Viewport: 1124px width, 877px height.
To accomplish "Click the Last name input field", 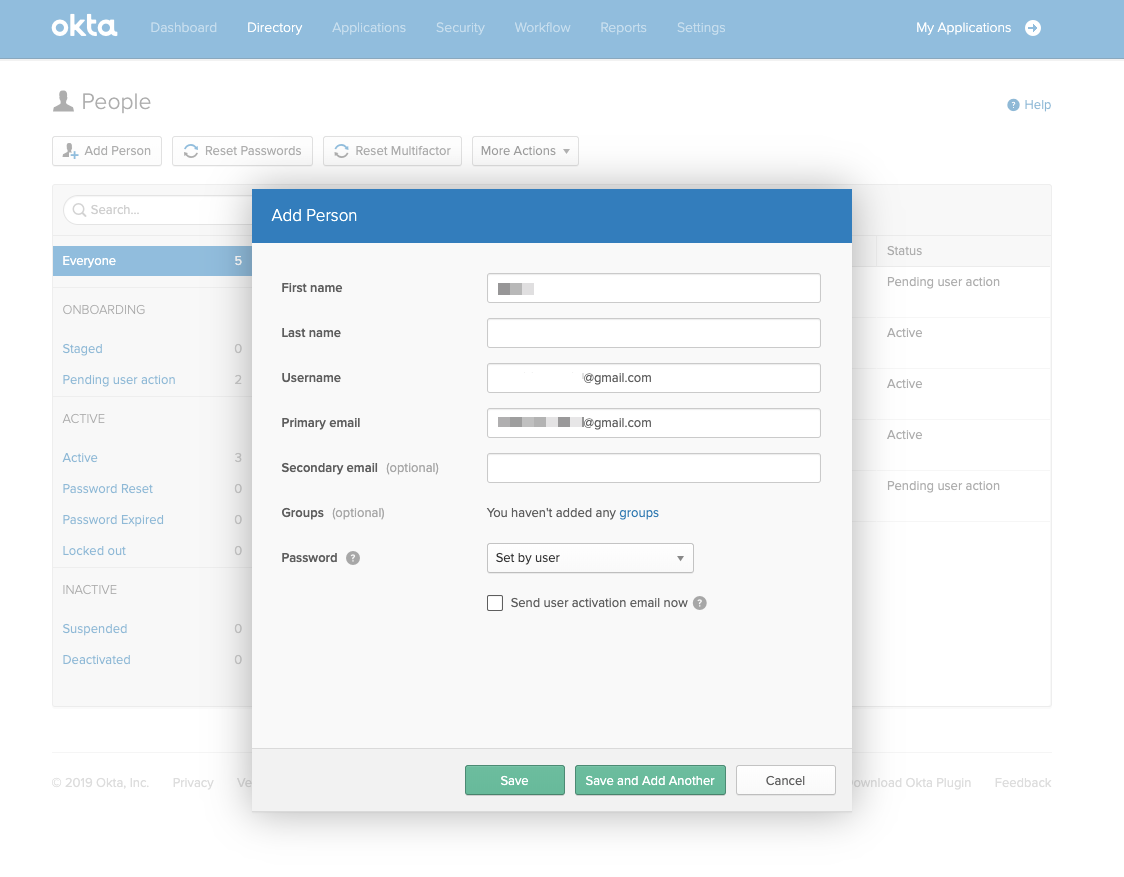I will [x=653, y=333].
